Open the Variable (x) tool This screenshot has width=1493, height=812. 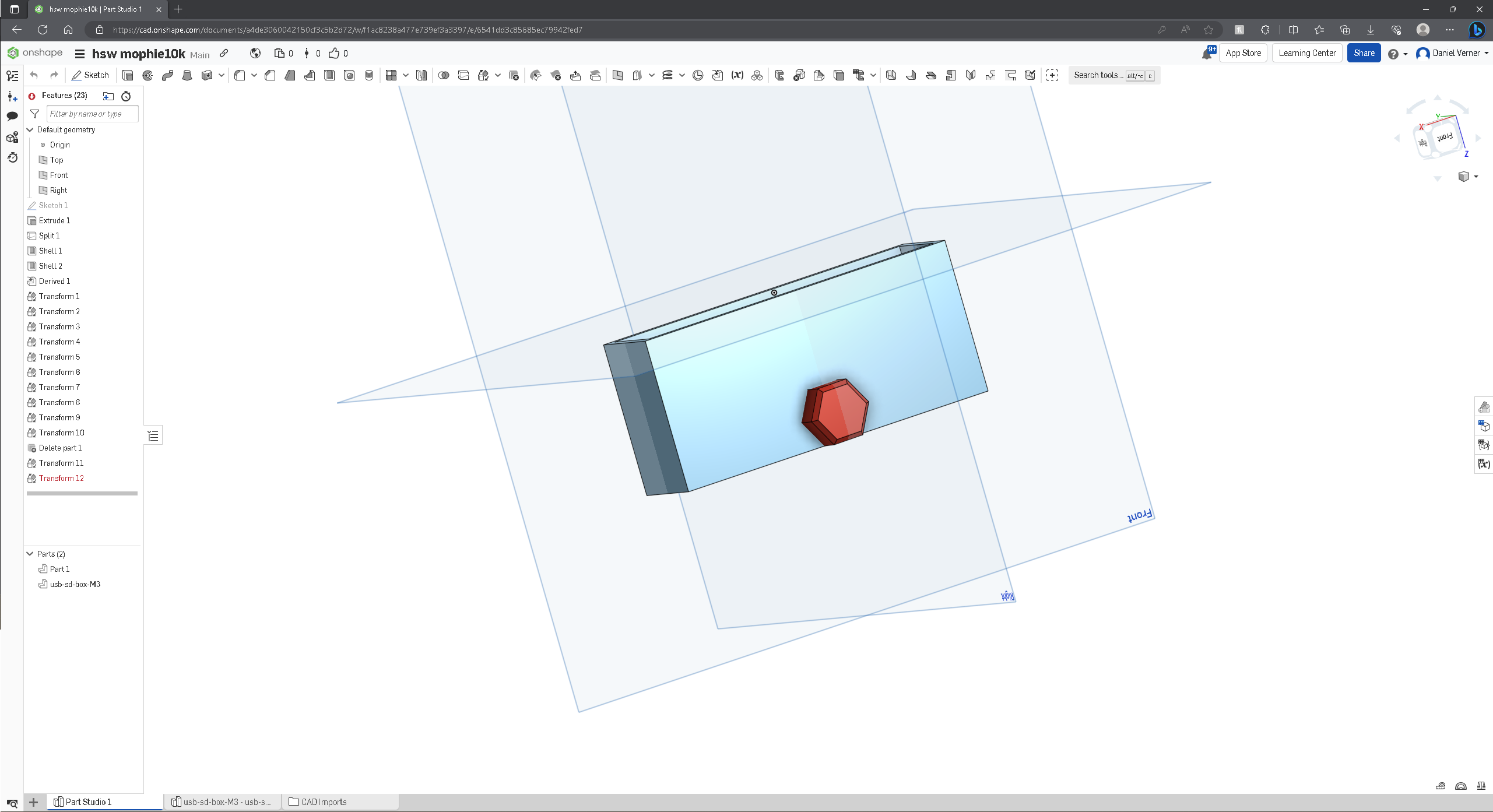(736, 75)
